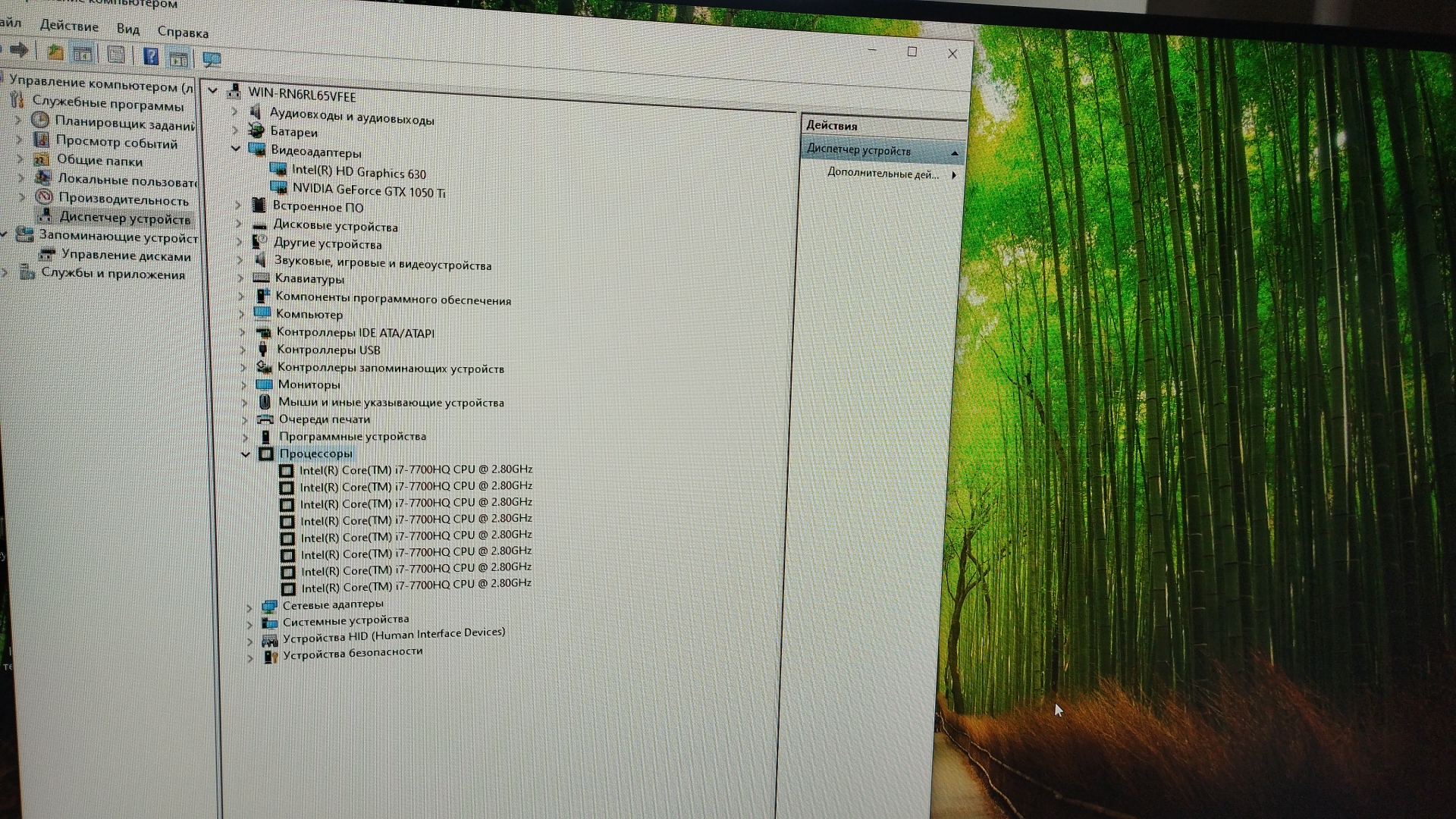Expand the Сетевые адаптеры category
1456x819 pixels.
click(249, 607)
